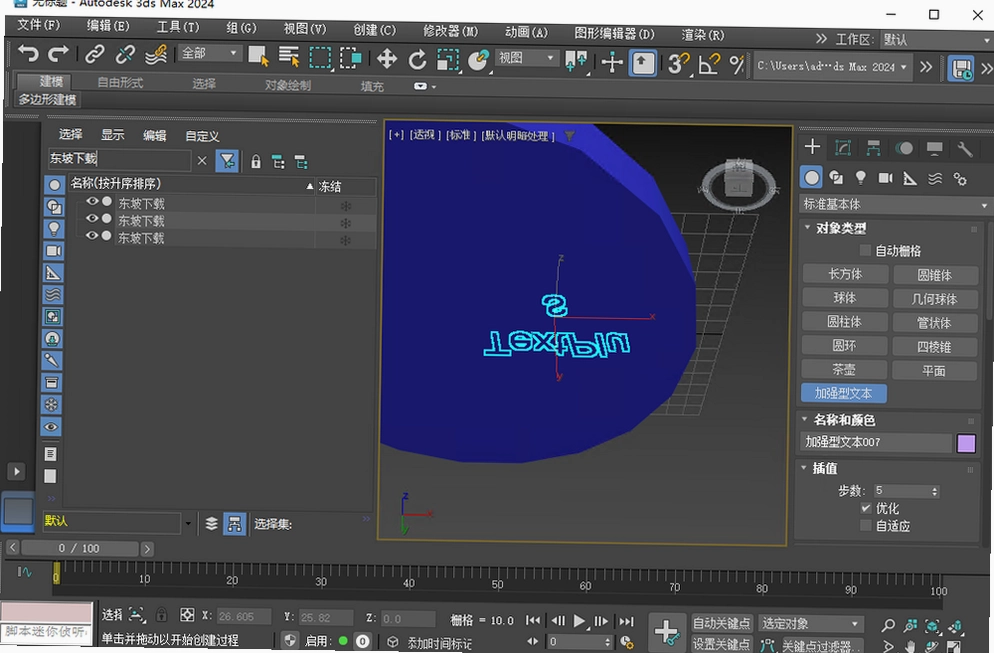The image size is (994, 653).
Task: Toggle the 设置关键点 set key mode
Action: pos(721,643)
